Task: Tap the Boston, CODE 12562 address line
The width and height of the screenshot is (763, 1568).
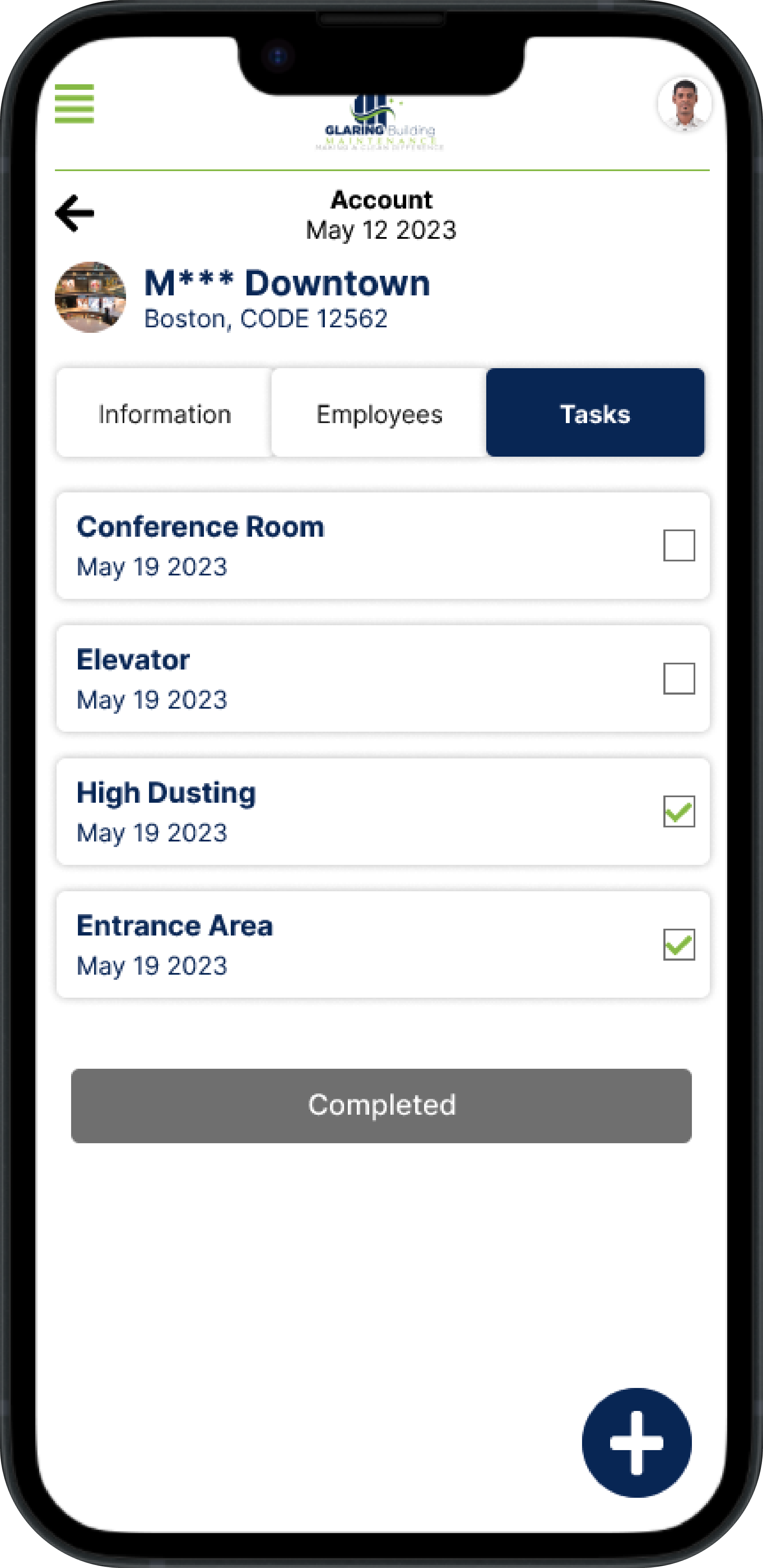Action: point(266,319)
